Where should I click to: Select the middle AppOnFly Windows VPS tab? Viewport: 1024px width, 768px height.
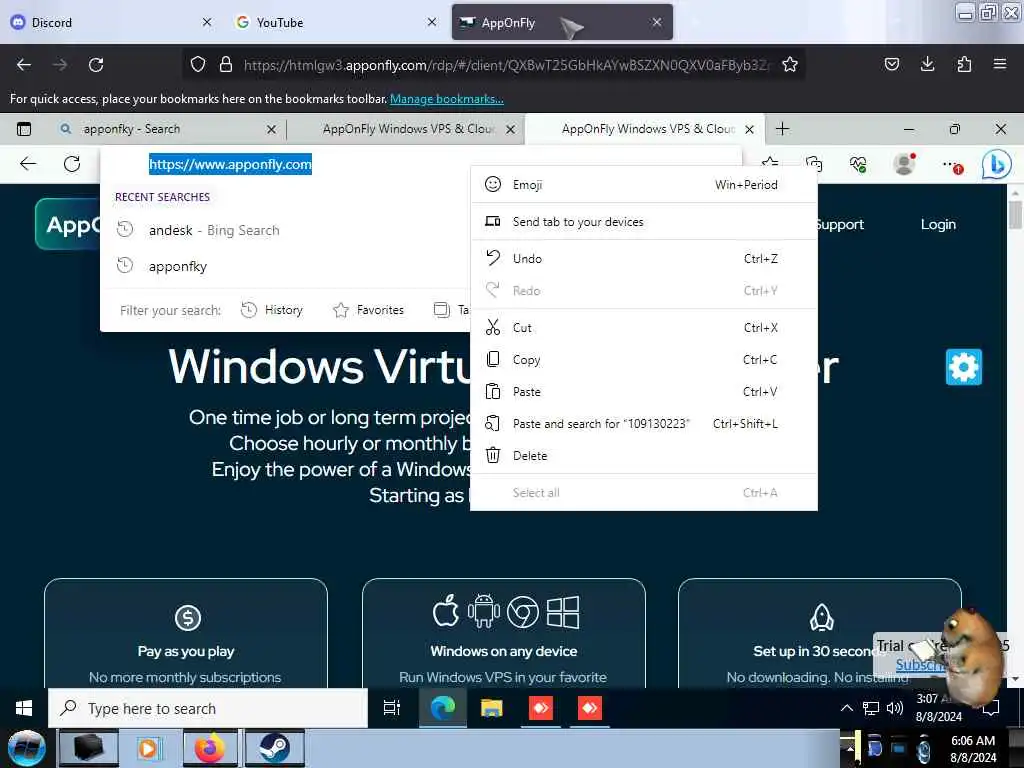(408, 129)
